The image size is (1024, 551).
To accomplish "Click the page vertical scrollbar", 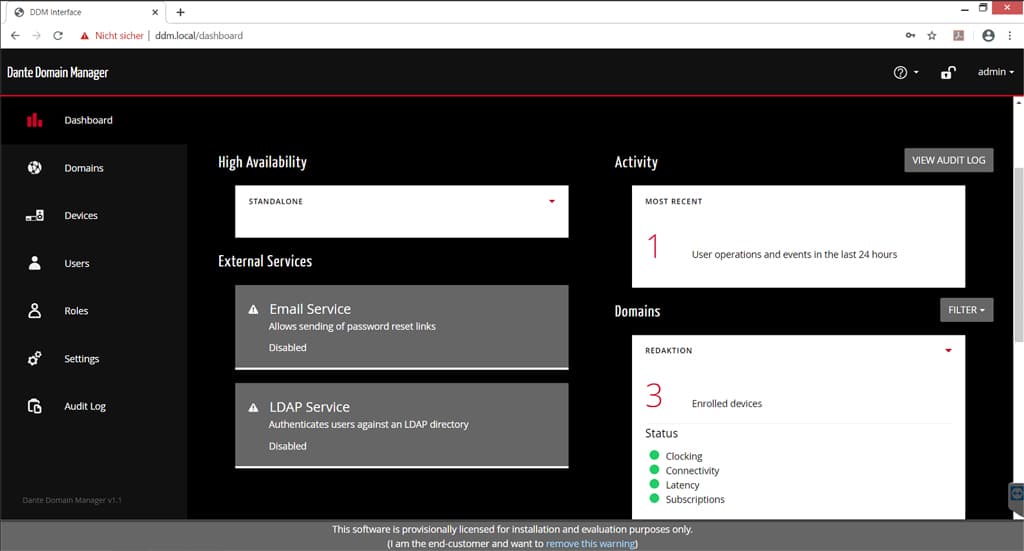I will pos(1018,255).
